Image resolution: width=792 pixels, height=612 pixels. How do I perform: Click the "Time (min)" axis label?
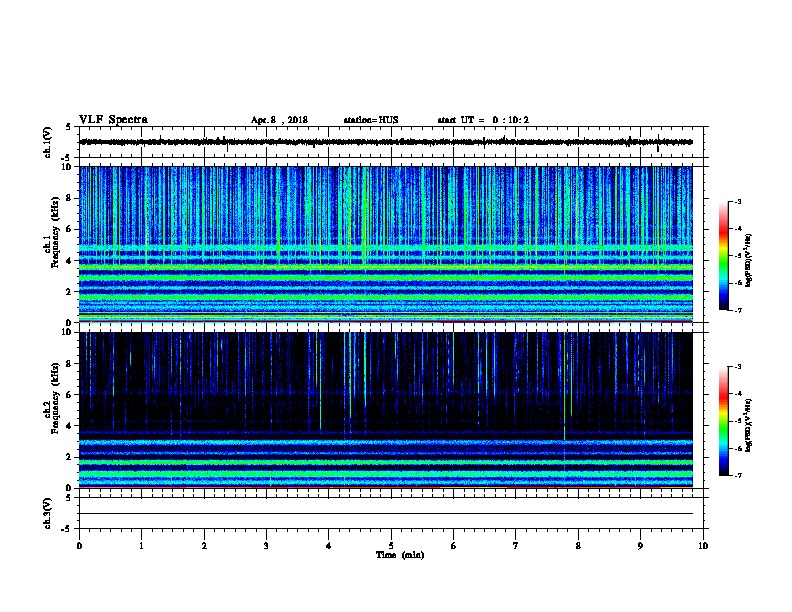click(400, 555)
